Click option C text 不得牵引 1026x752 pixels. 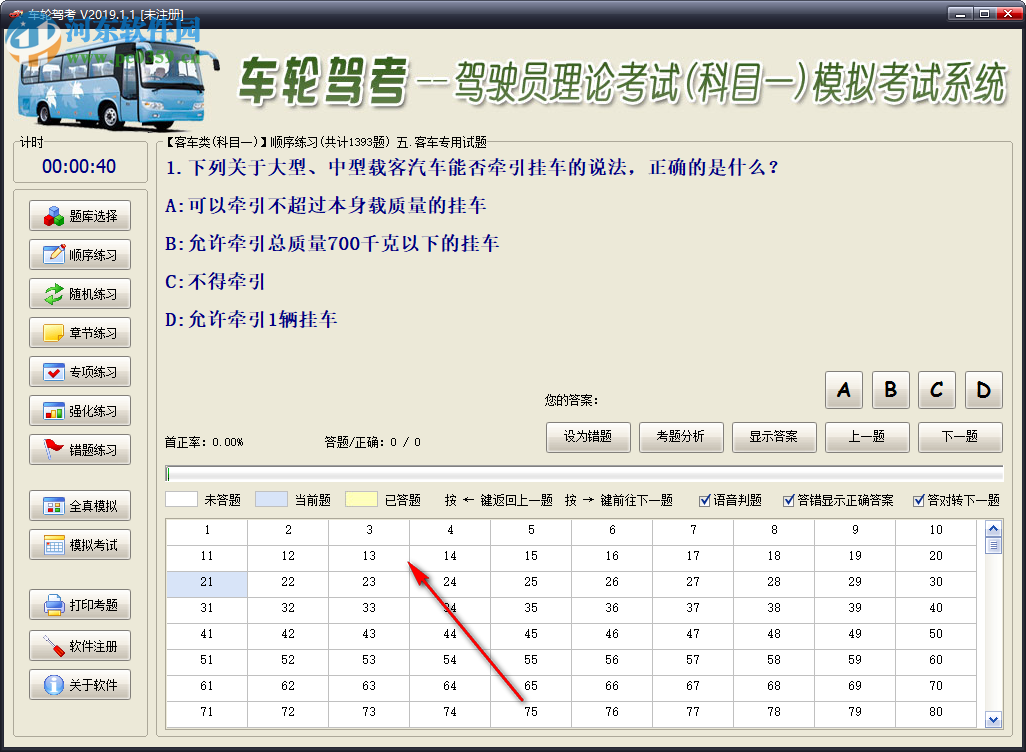pos(226,281)
